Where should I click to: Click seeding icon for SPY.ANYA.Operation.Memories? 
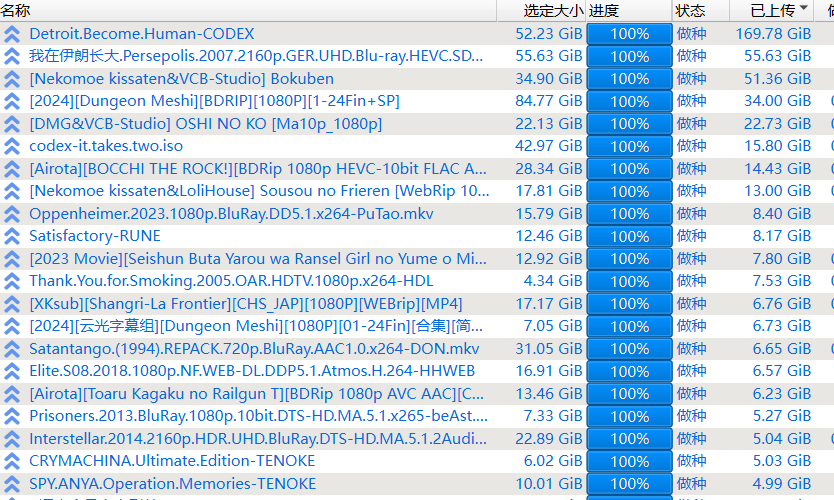click(12, 484)
